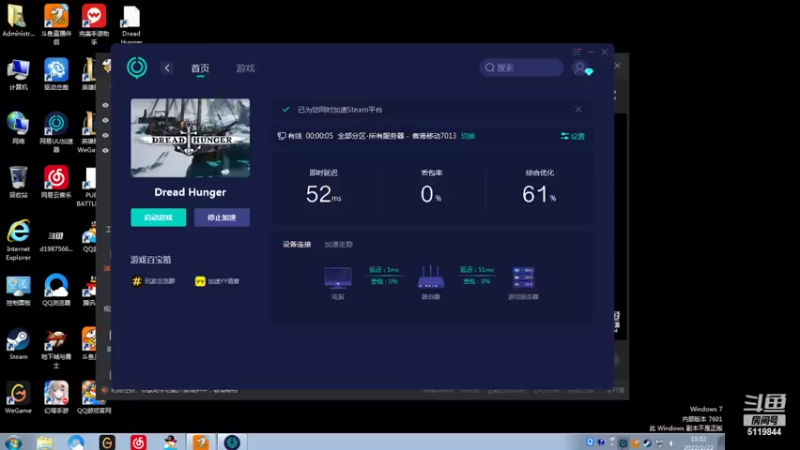Open the Dread Hunger desktop shortcut
The image size is (800, 450).
(131, 24)
